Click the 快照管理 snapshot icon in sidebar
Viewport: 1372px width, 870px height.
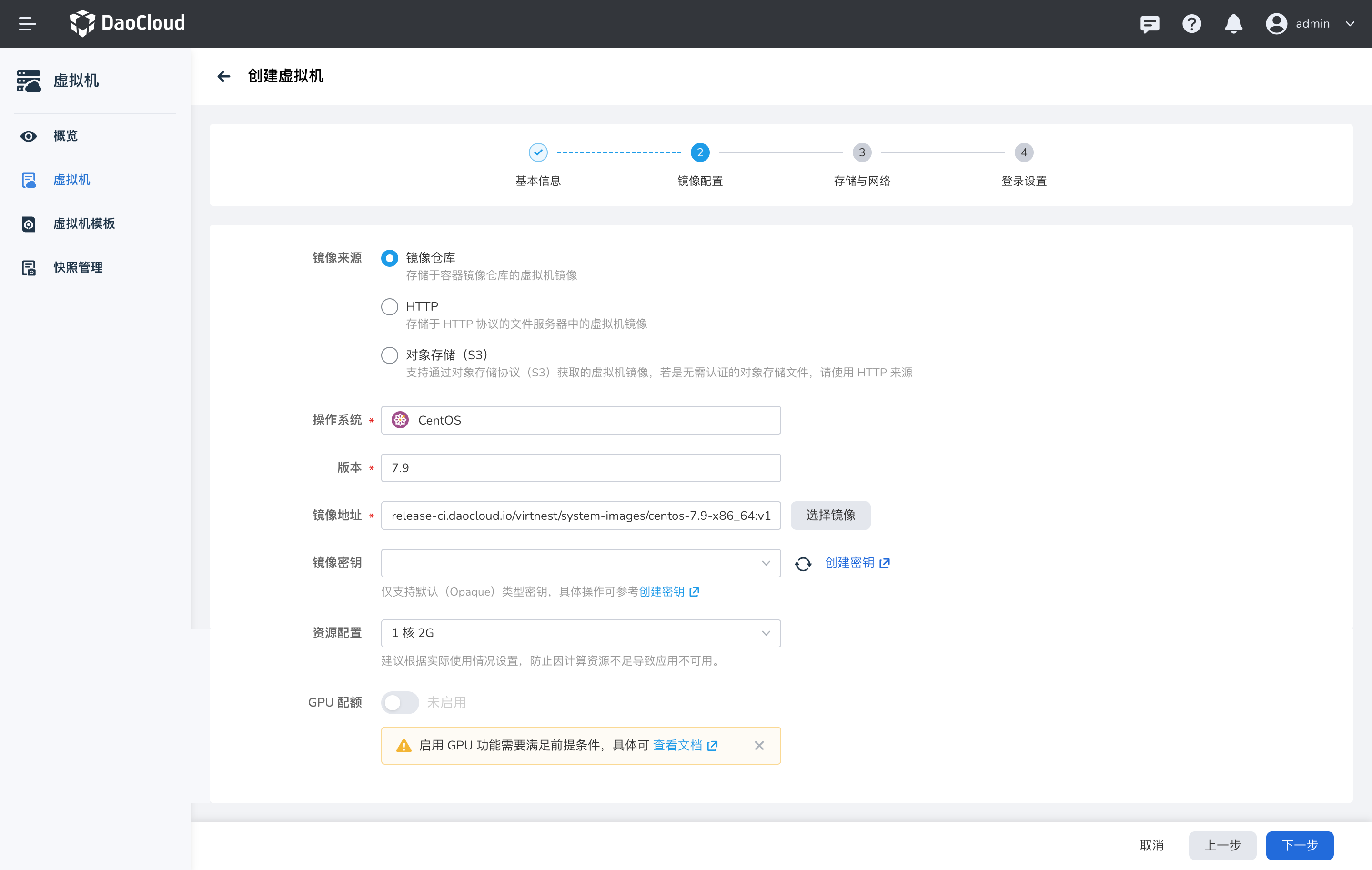29,267
